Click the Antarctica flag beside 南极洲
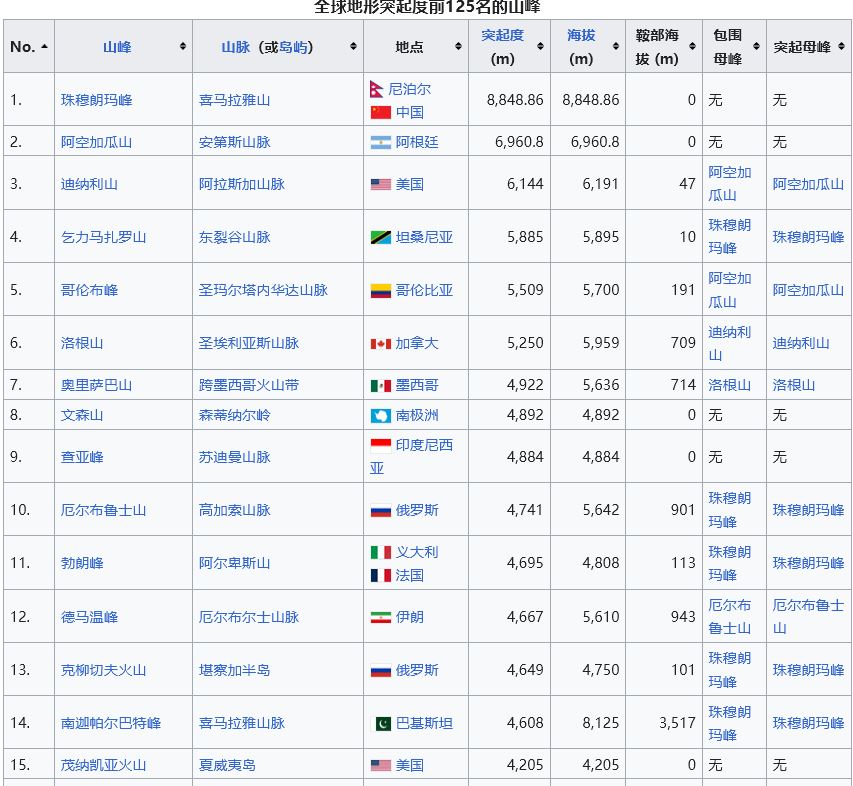The width and height of the screenshot is (853, 786). click(x=380, y=415)
